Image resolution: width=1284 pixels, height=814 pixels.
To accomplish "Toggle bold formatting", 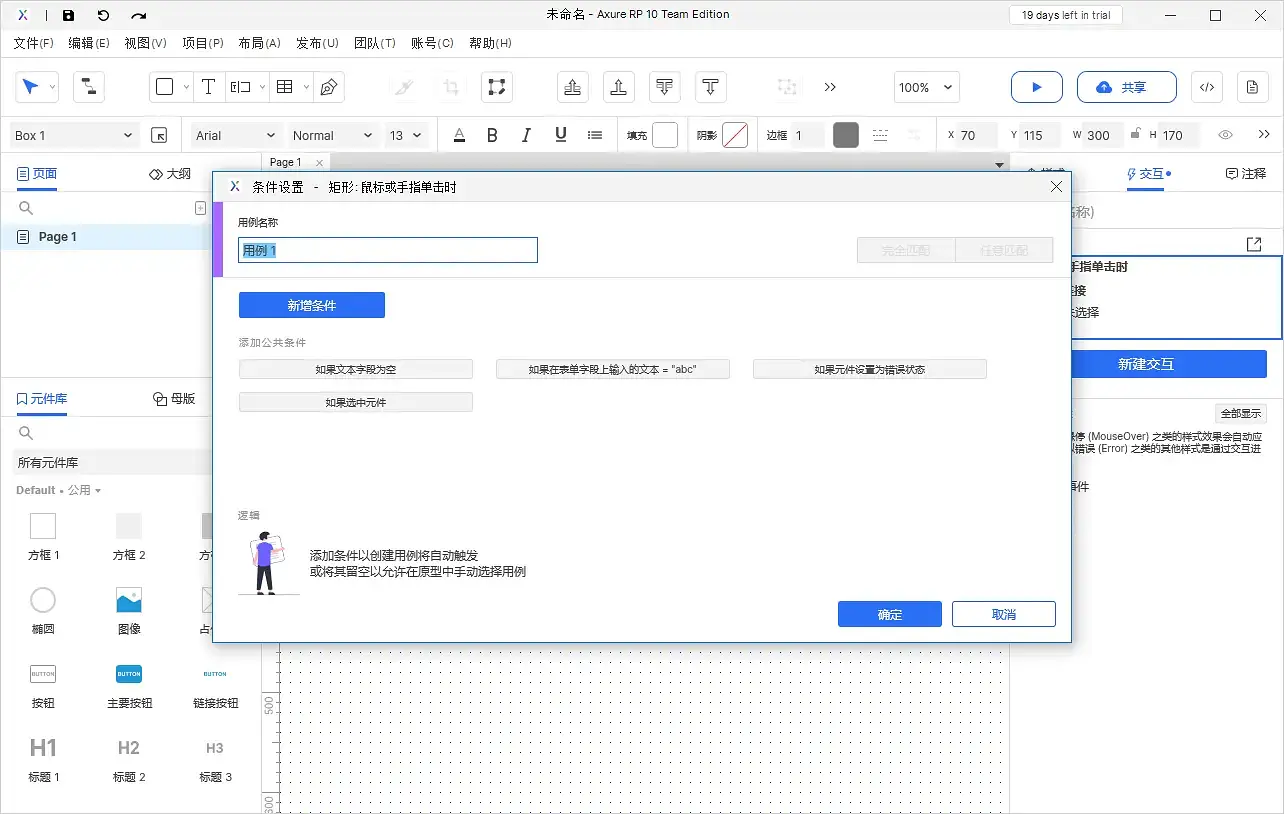I will 492,134.
